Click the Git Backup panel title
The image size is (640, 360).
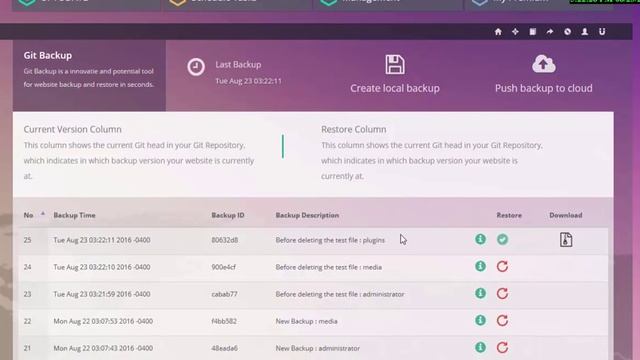[x=47, y=56]
